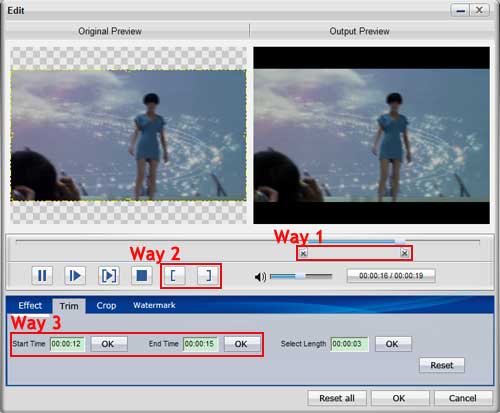
Task: Stop the video playback
Action: (x=142, y=276)
